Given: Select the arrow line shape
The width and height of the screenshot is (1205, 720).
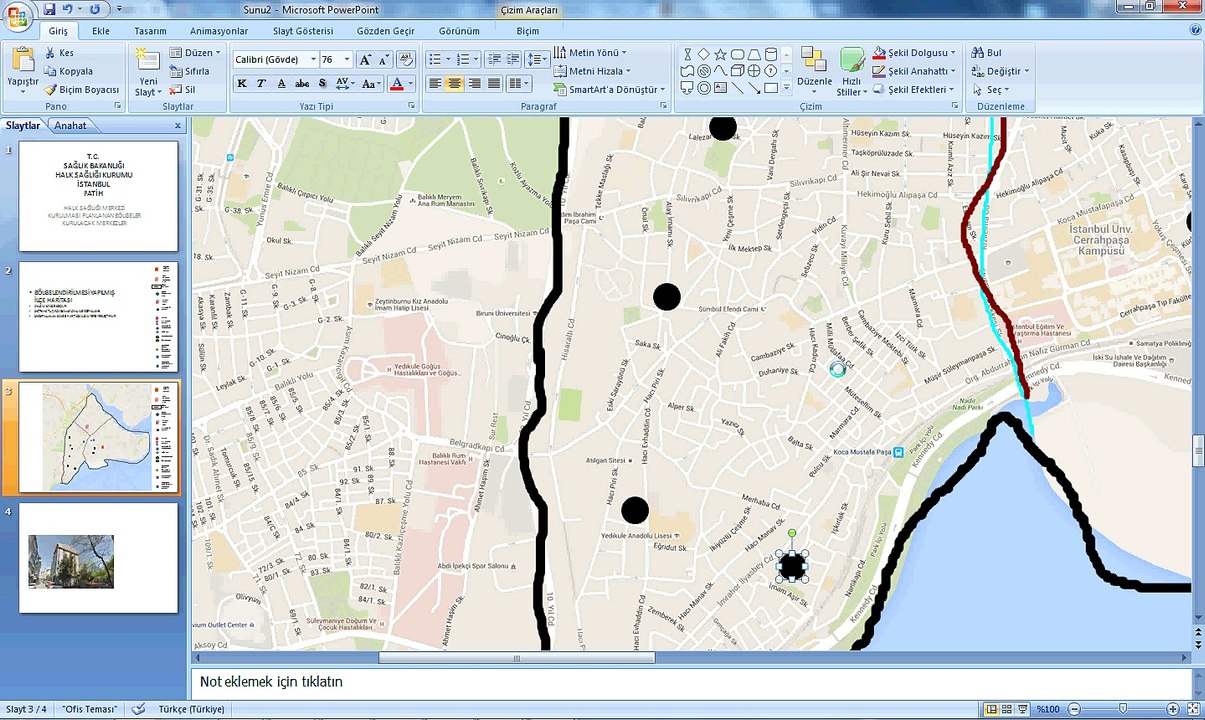Looking at the screenshot, I should [754, 88].
